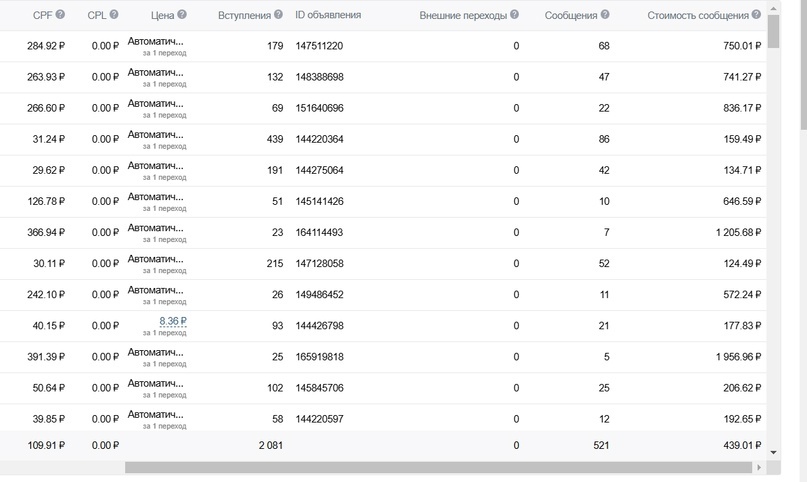Click Автоматич... price for ad 144220364
This screenshot has width=807, height=482.
pos(155,135)
